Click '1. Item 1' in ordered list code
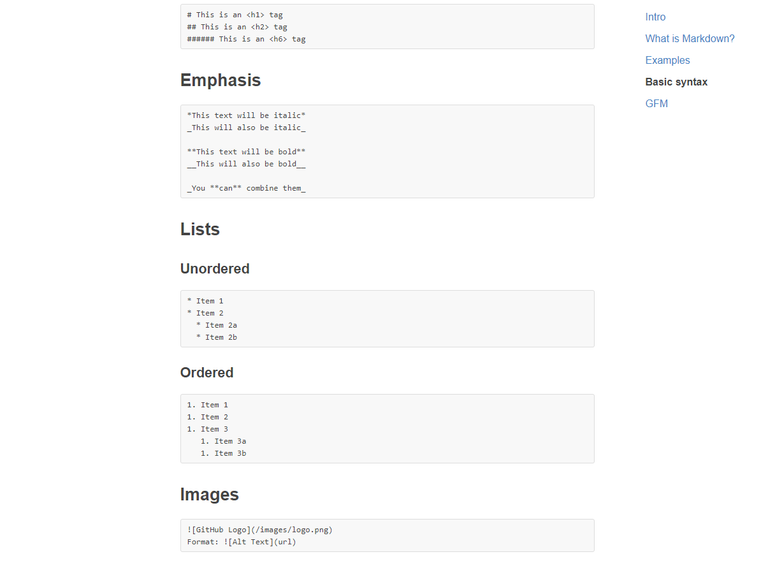The image size is (768, 561). tap(208, 405)
